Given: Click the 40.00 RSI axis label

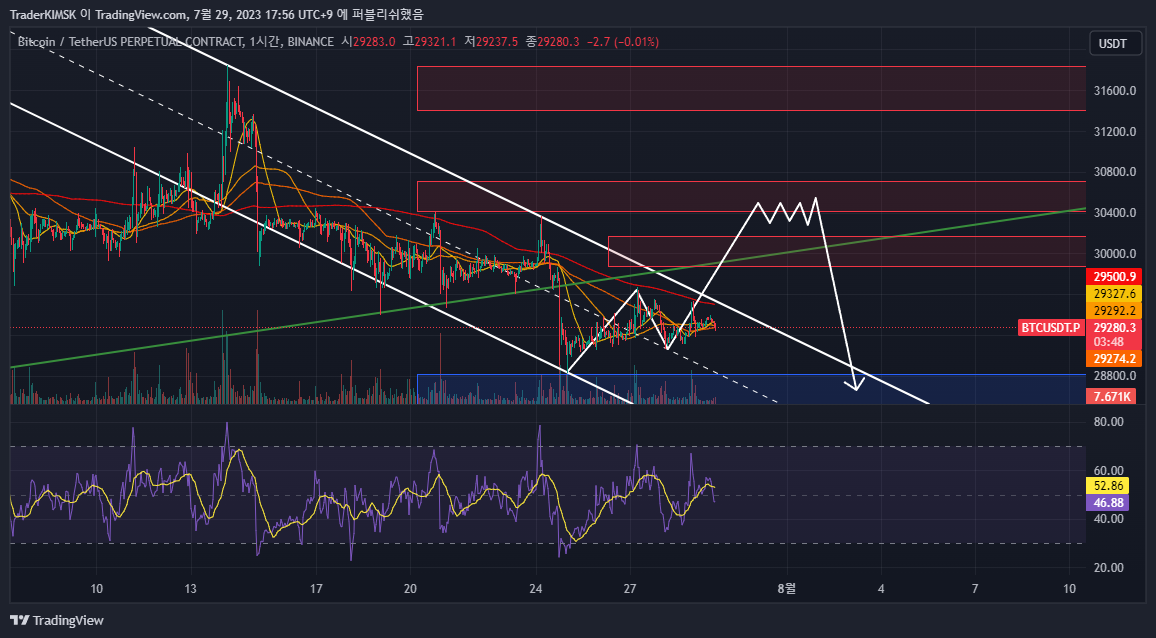Looking at the screenshot, I should 1108,519.
